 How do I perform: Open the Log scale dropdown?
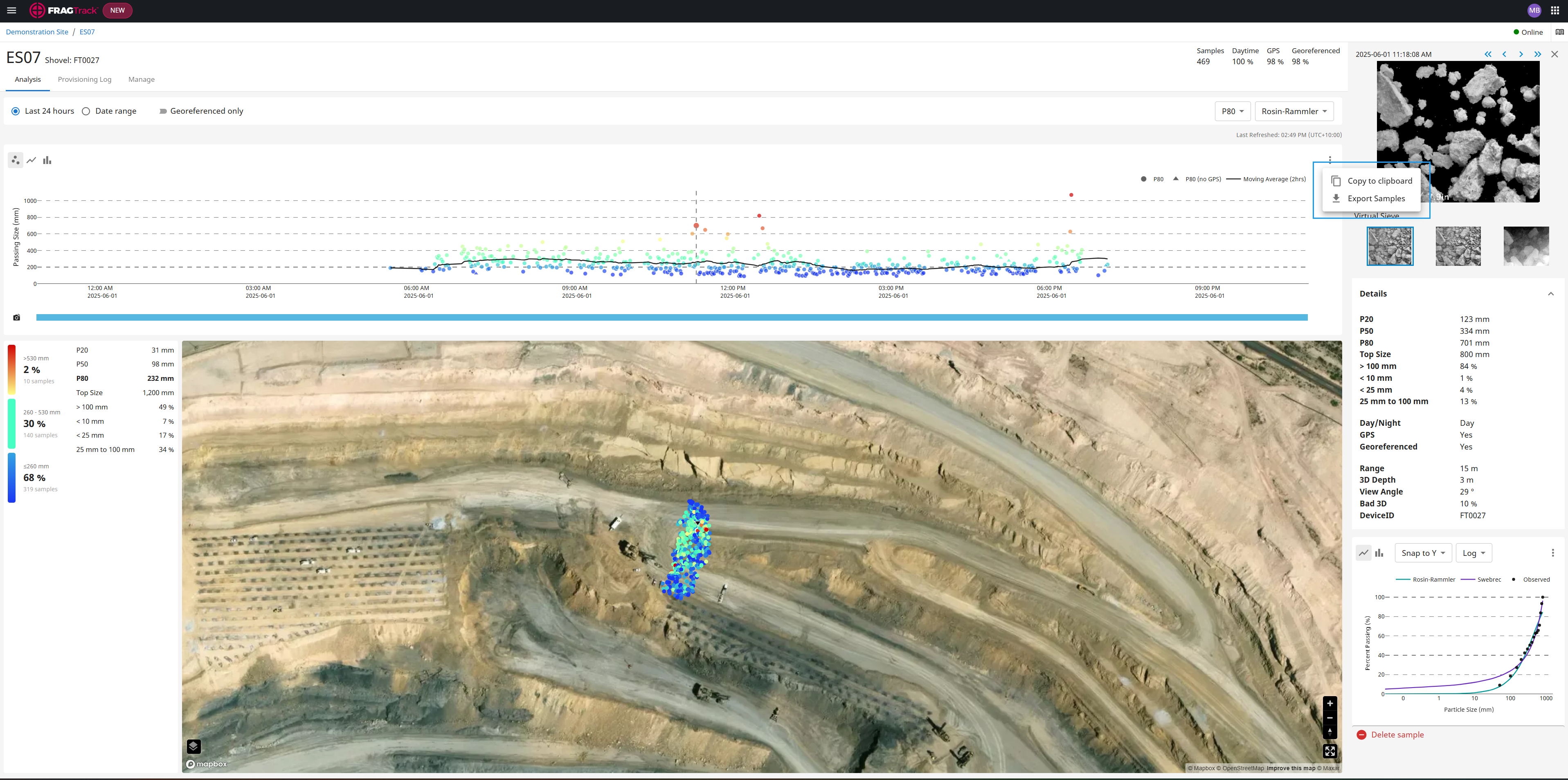tap(1474, 553)
